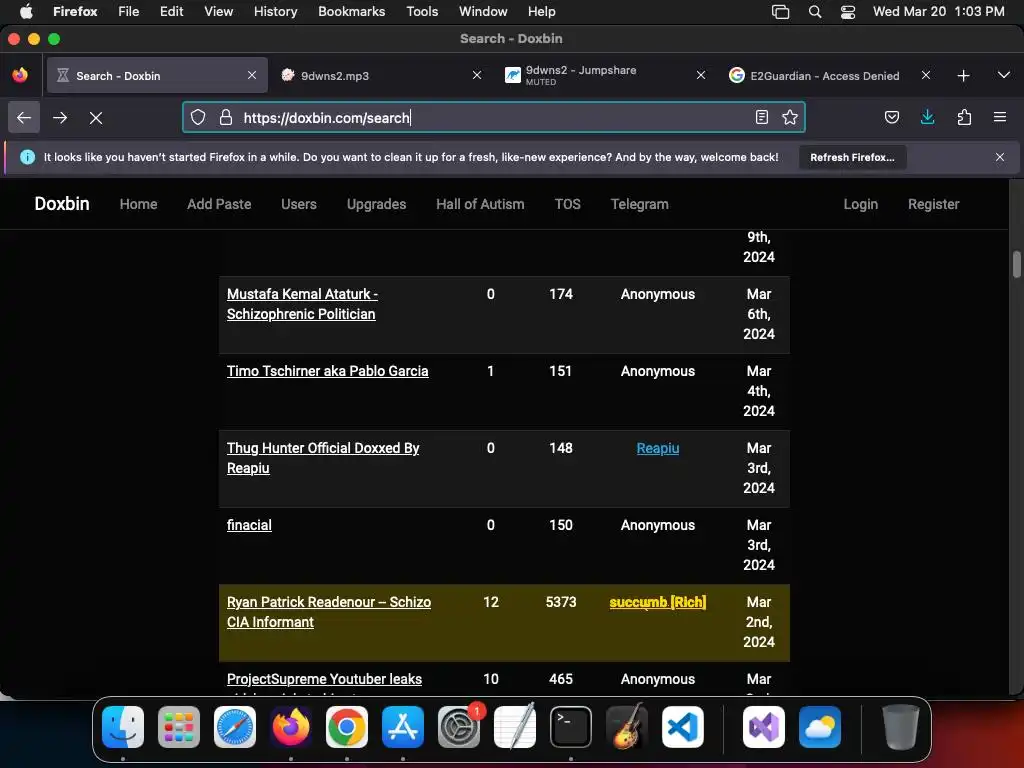Open Google Chrome from the Dock
The height and width of the screenshot is (768, 1024).
[347, 727]
